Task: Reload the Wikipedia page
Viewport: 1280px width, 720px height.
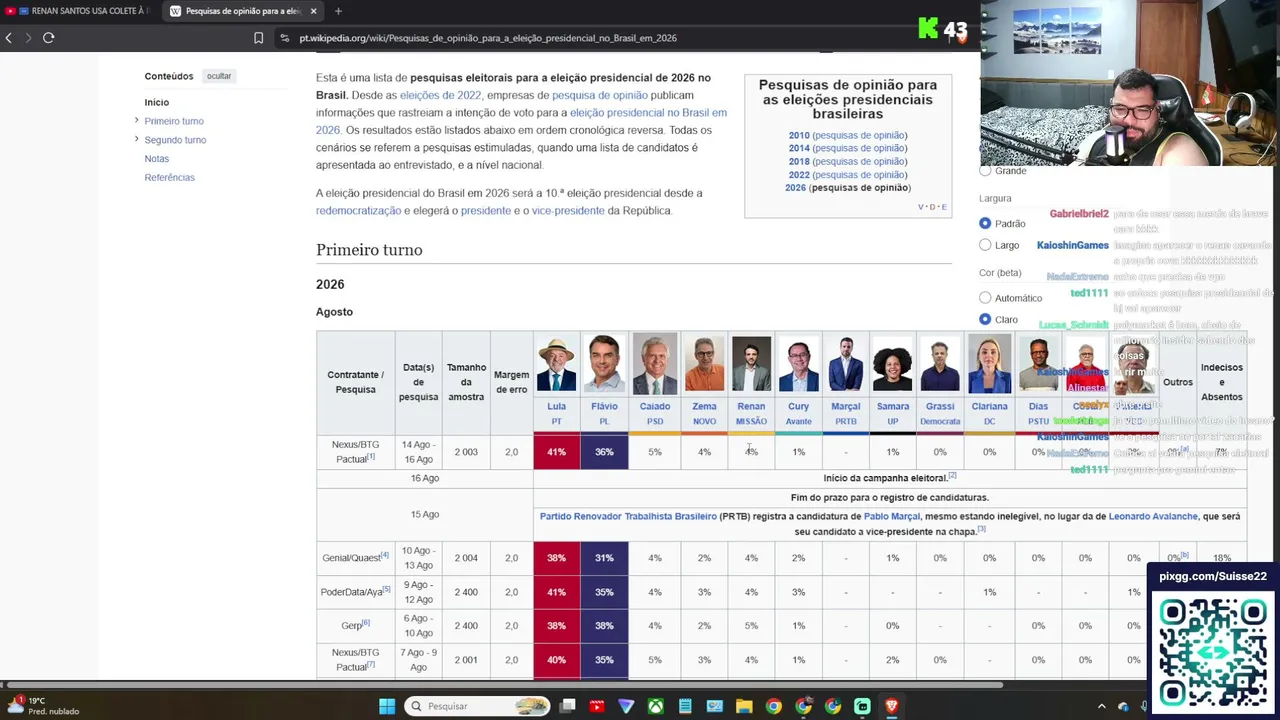Action: pyautogui.click(x=48, y=38)
